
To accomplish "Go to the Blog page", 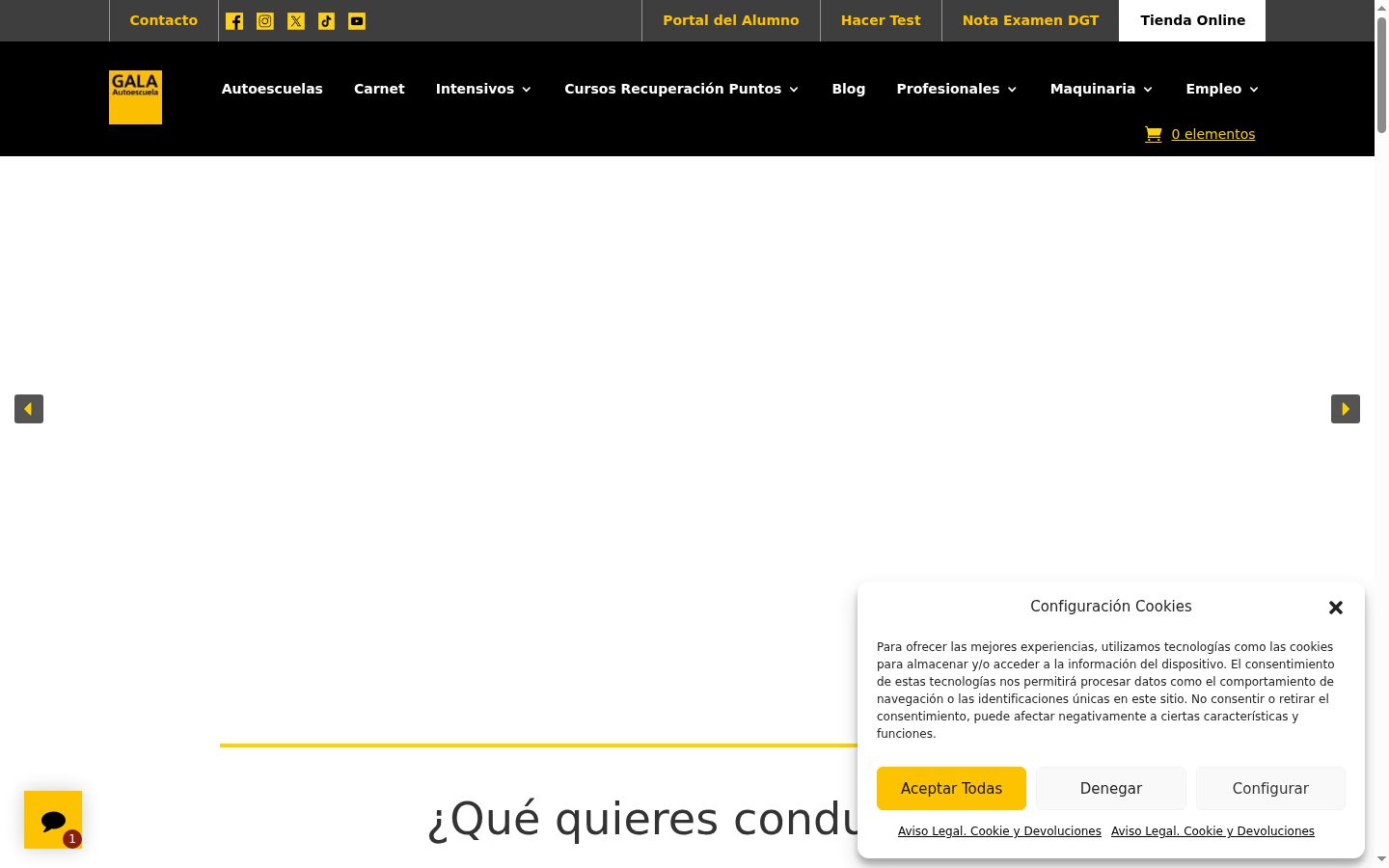I will pyautogui.click(x=849, y=89).
